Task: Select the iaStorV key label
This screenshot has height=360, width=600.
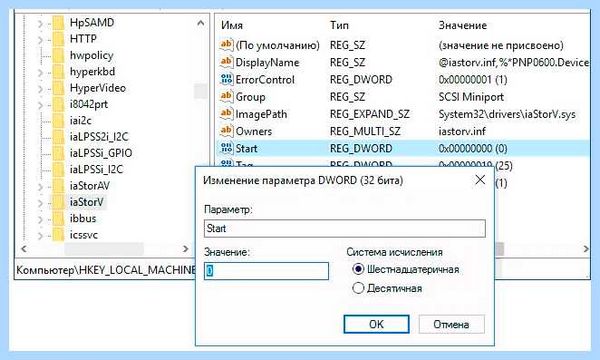Action: 86,202
